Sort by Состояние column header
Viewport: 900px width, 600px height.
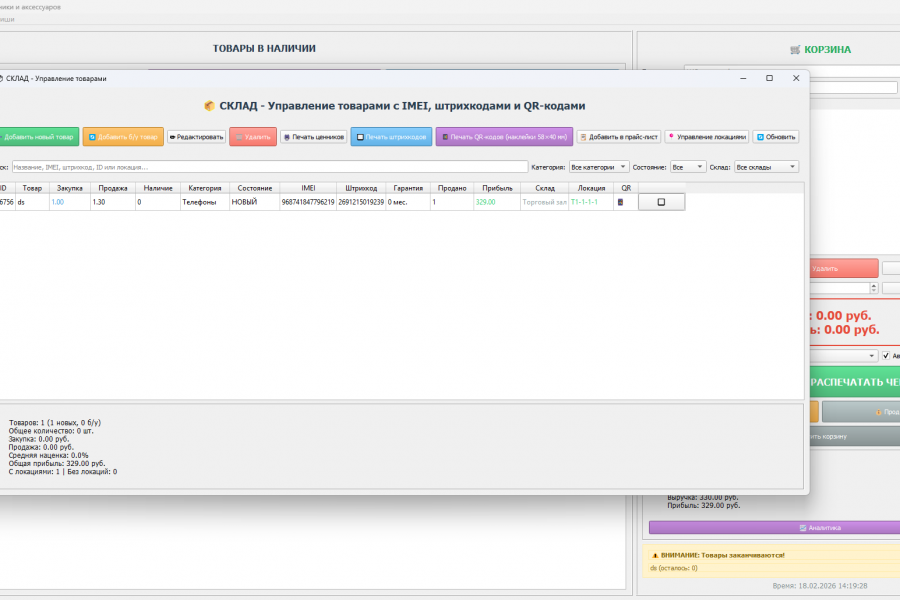(255, 188)
